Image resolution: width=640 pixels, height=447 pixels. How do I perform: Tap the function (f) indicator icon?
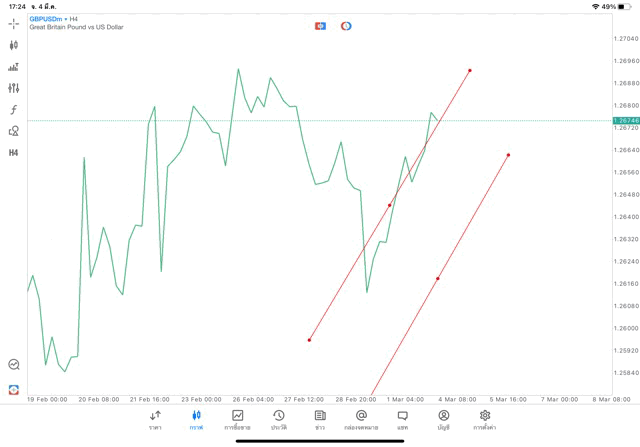[14, 110]
